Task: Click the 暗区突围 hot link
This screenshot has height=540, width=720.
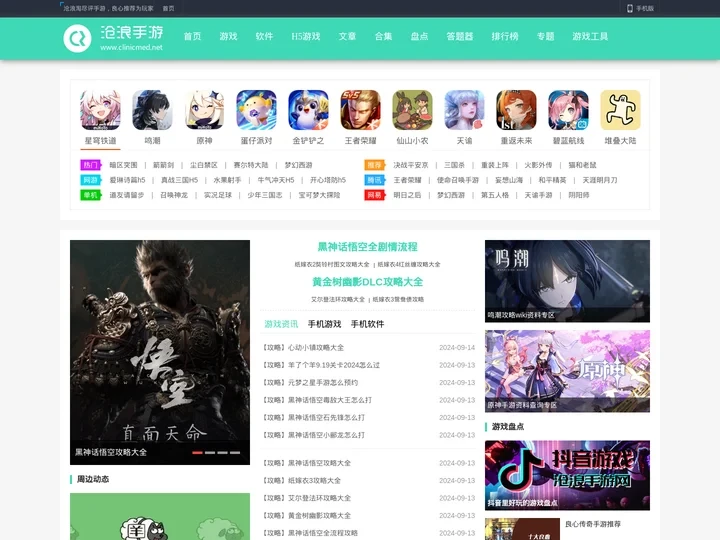Action: (123, 165)
